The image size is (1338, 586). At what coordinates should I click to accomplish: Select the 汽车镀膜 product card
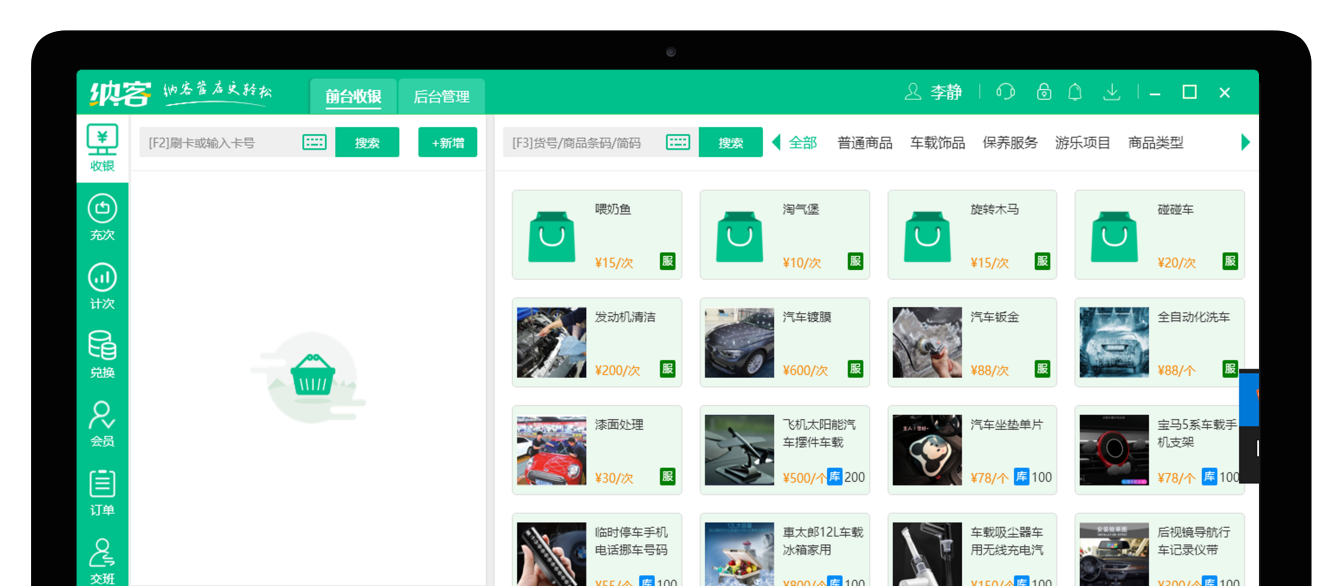[784, 342]
